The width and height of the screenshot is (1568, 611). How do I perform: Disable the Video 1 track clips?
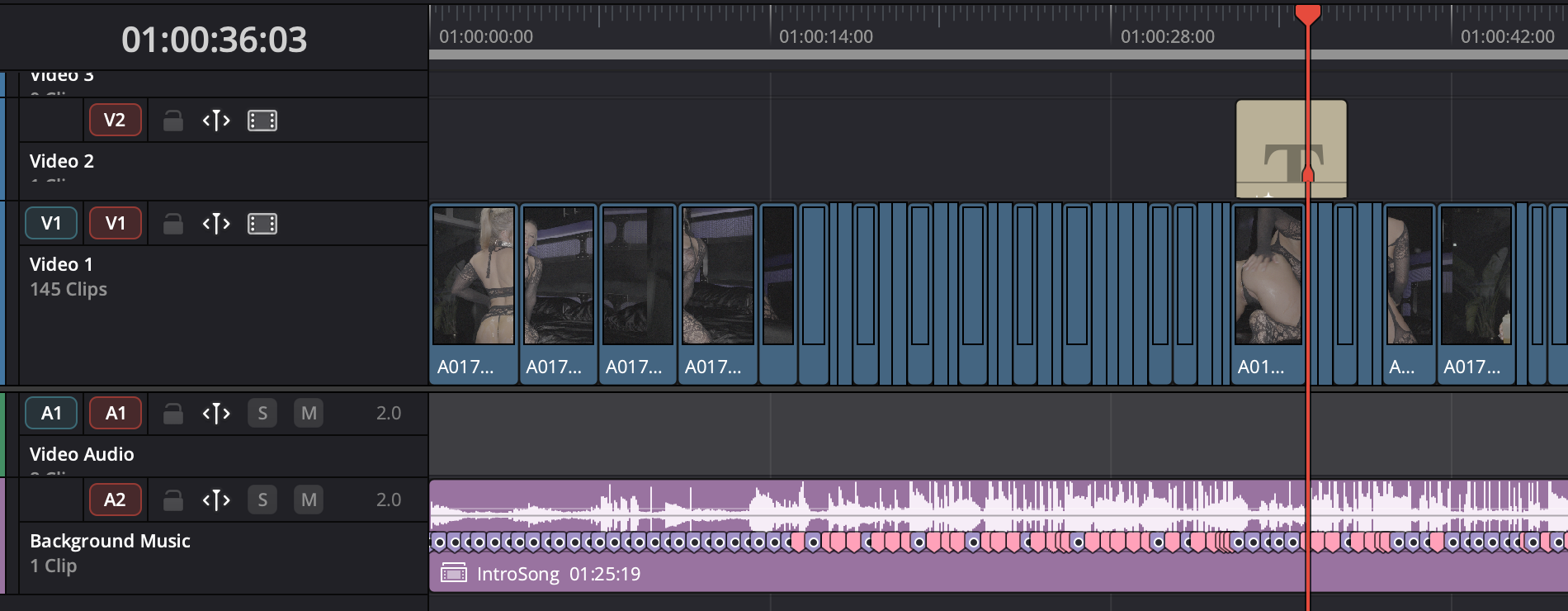(x=262, y=224)
